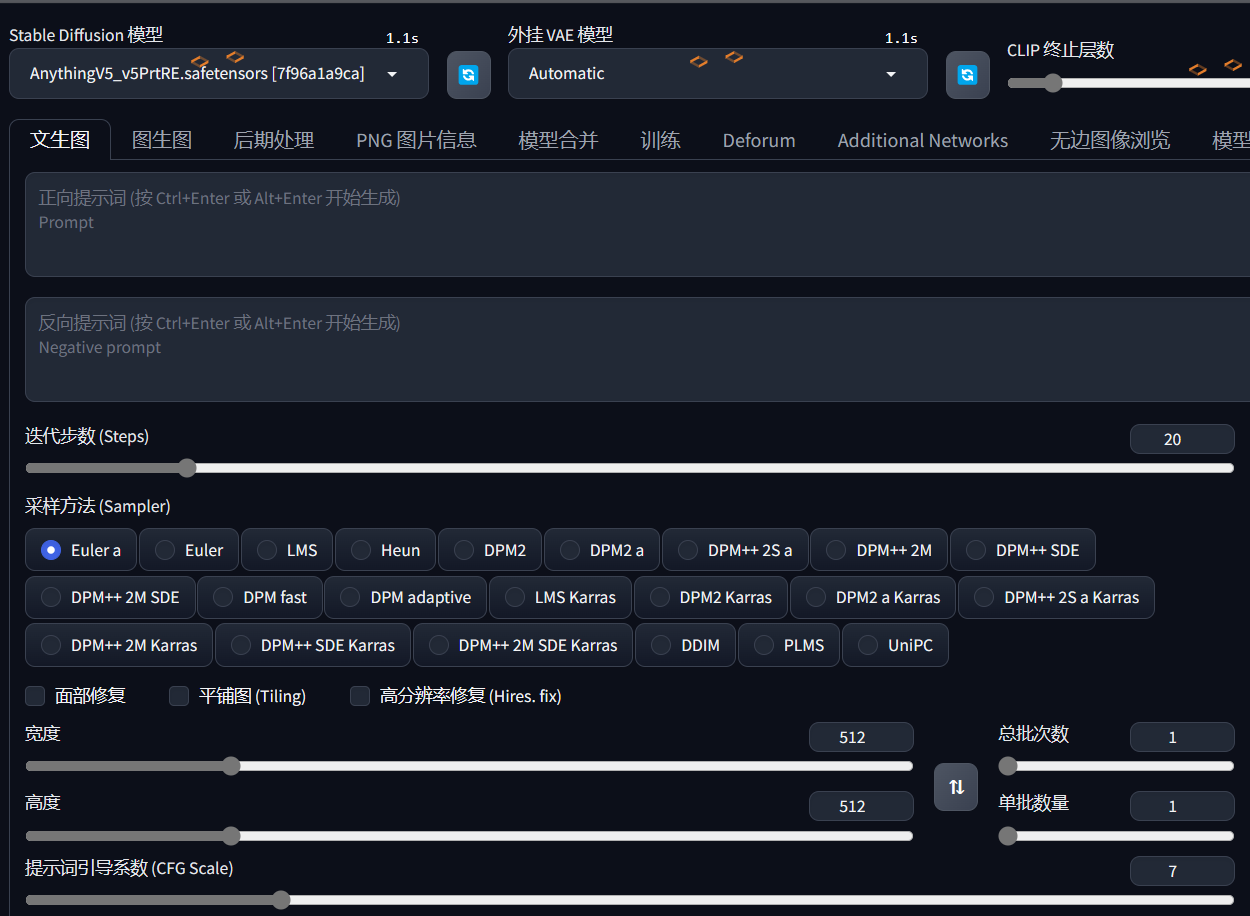The image size is (1250, 916).
Task: Enable 高分辨率修复 (Hires. fix)
Action: pos(360,696)
